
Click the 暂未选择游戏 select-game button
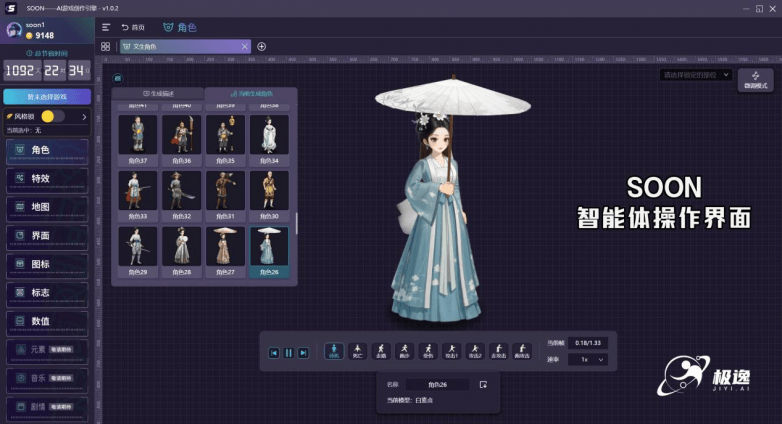click(x=46, y=97)
